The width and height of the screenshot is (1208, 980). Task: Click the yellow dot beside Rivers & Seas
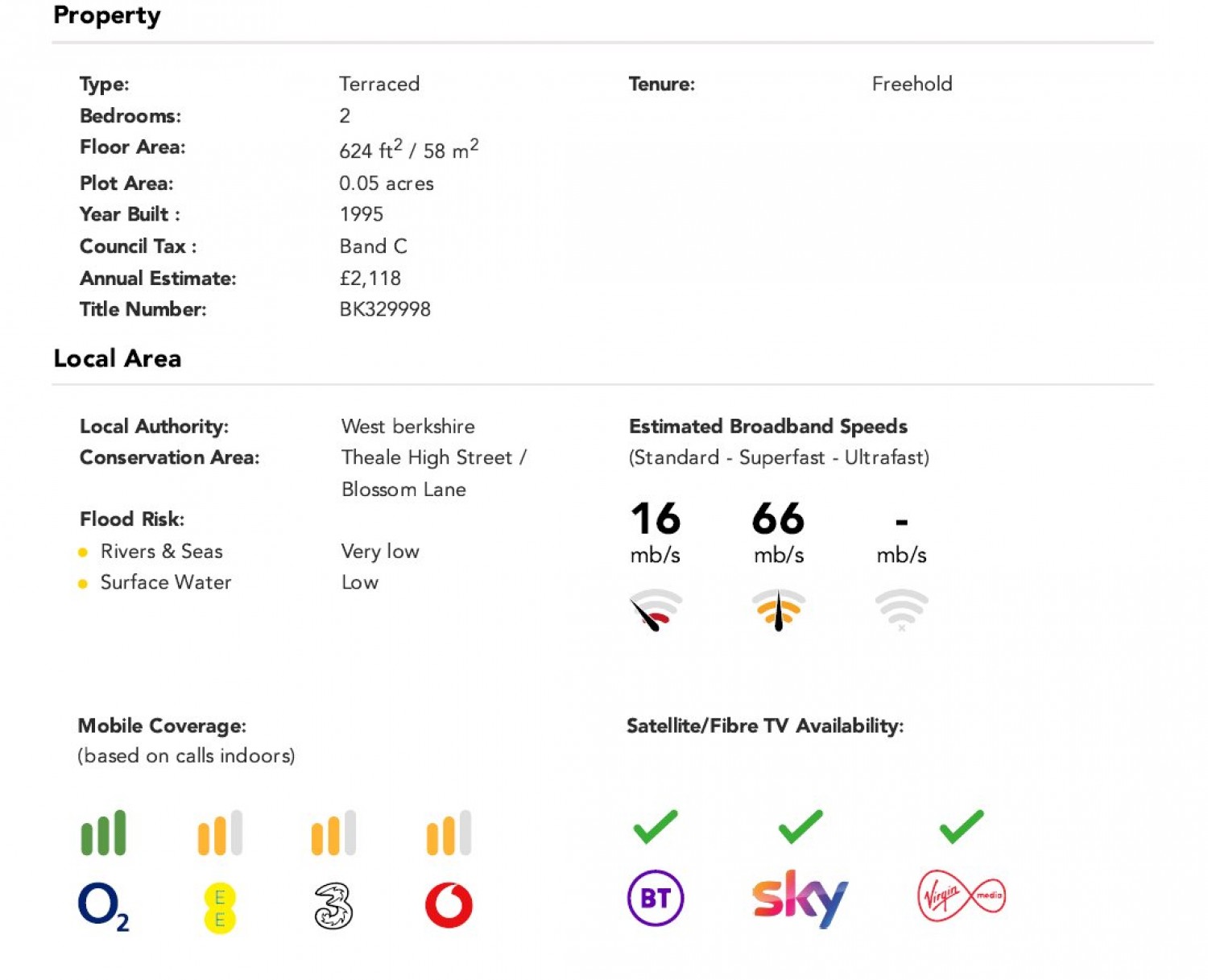point(82,552)
